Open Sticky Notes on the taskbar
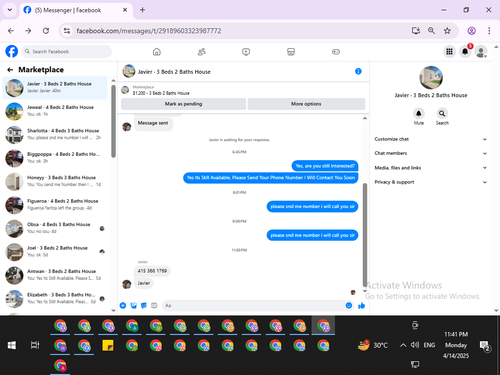The image size is (500, 375). click(108, 345)
